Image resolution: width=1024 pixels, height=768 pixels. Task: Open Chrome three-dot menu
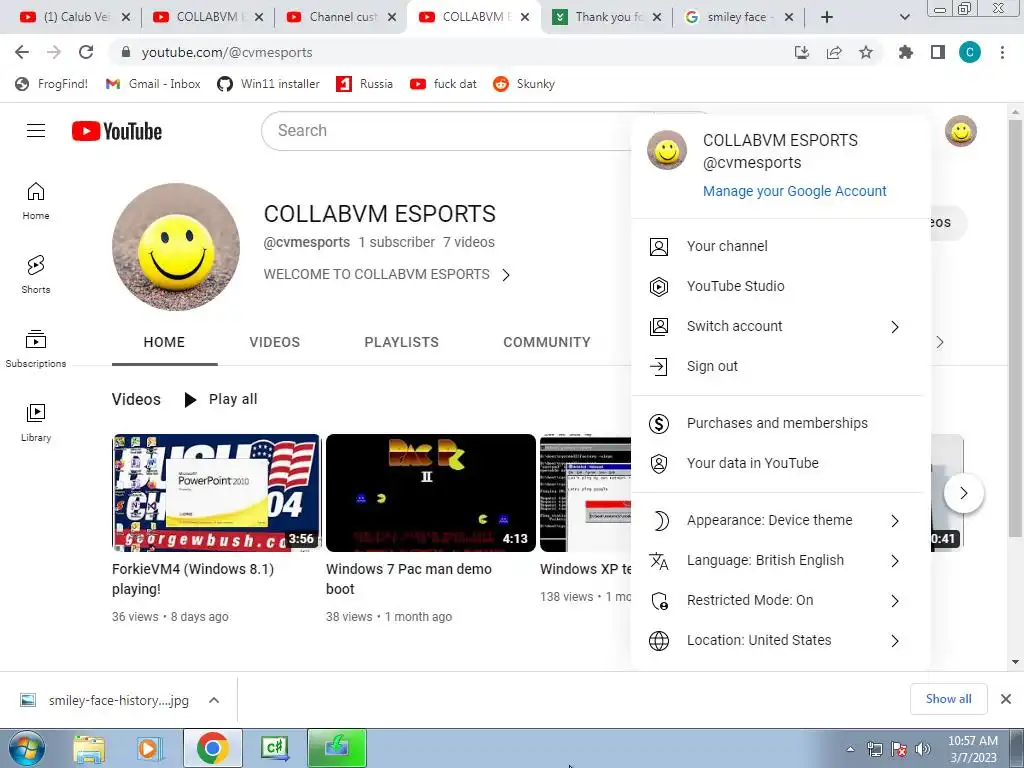coord(1002,52)
